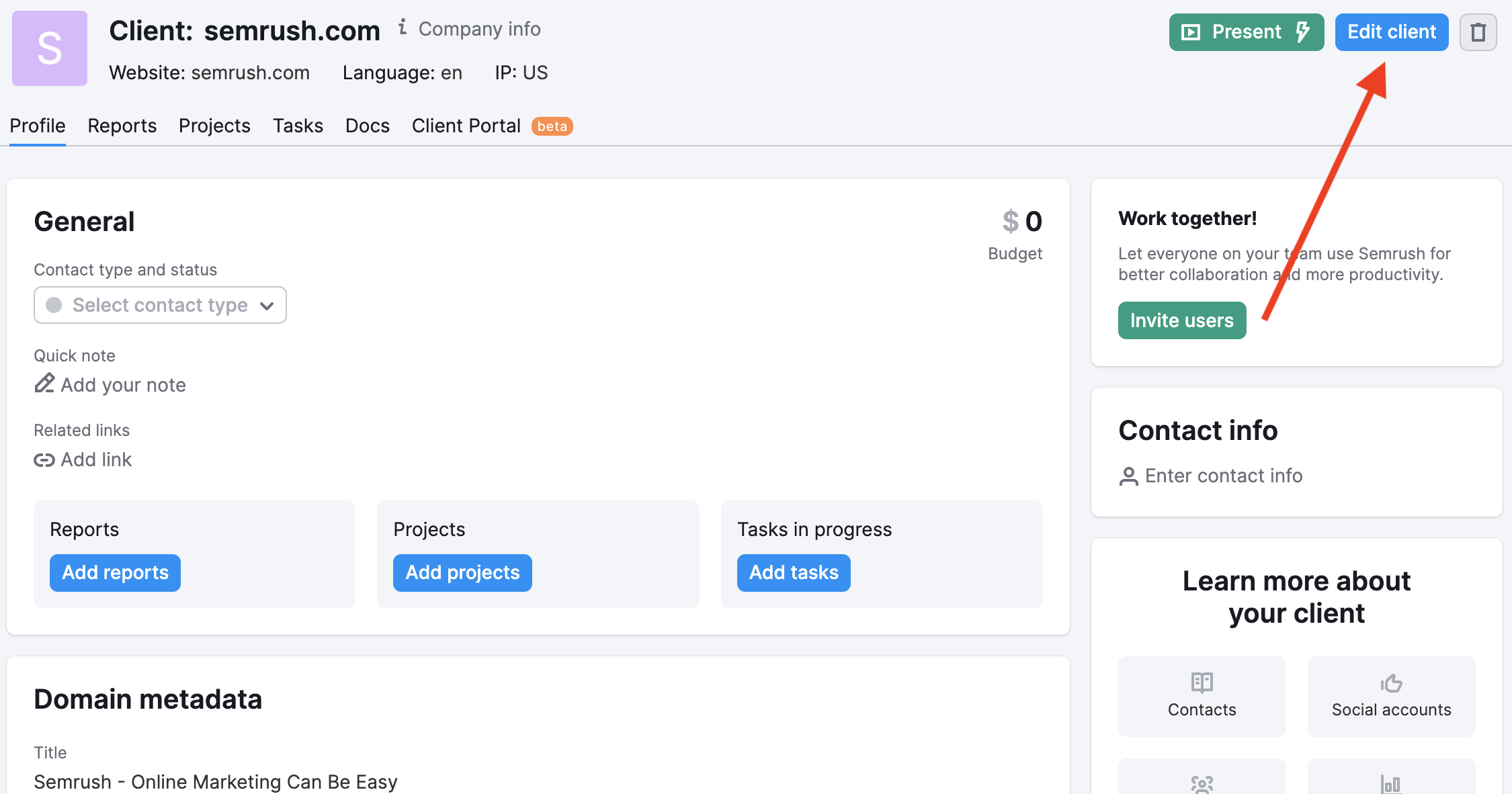Click the Tasks in progress label
Viewport: 1512px width, 794px height.
[814, 529]
